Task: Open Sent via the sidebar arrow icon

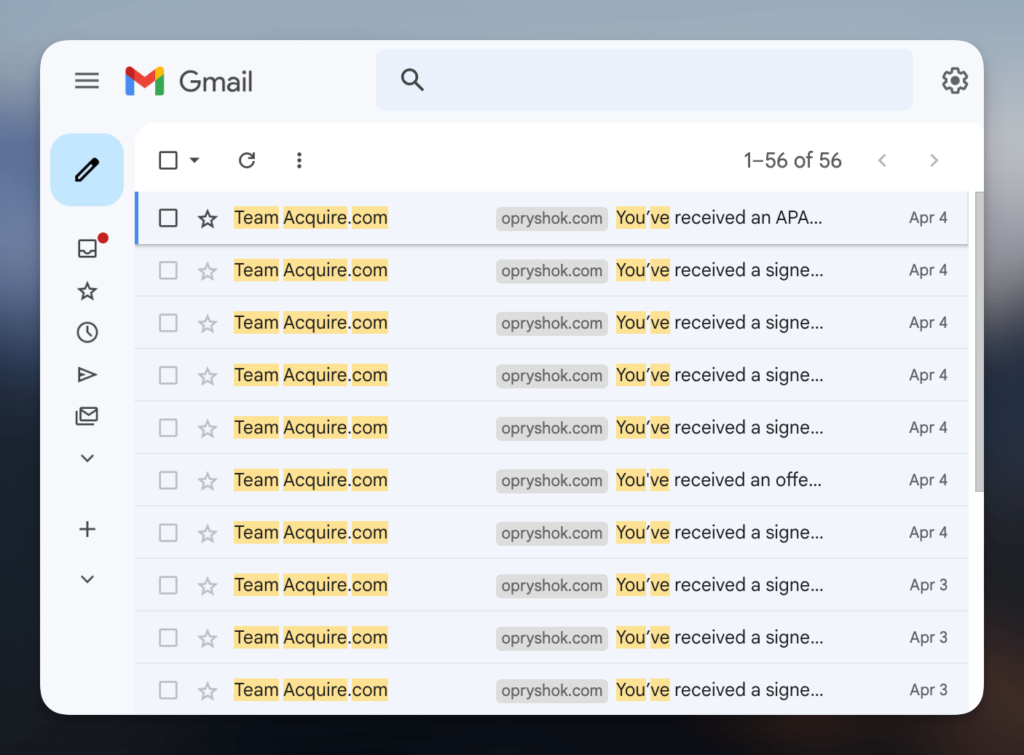Action: coord(88,374)
